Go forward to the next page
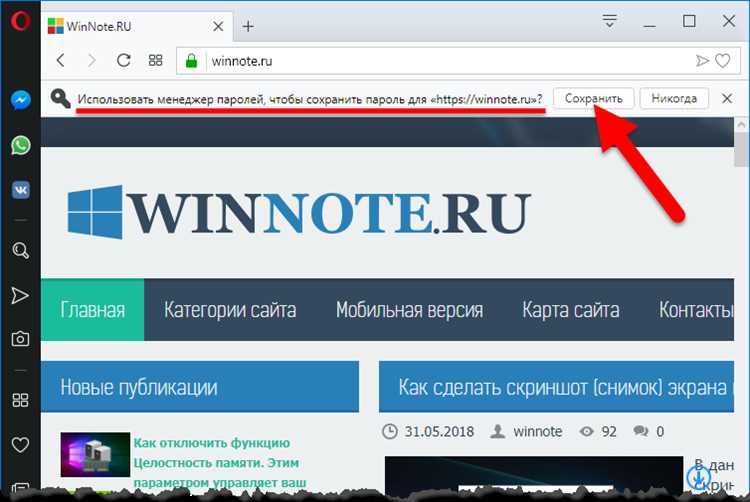The image size is (750, 502). (92, 61)
